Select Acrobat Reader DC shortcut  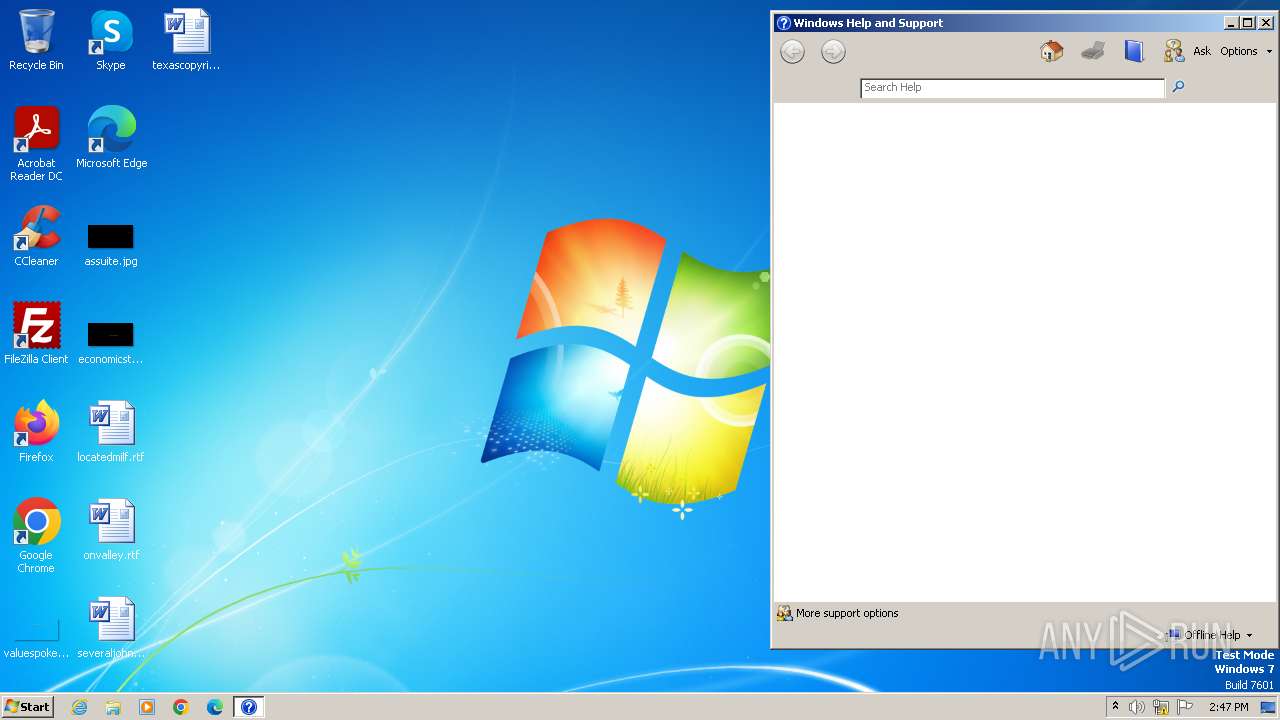coord(36,144)
